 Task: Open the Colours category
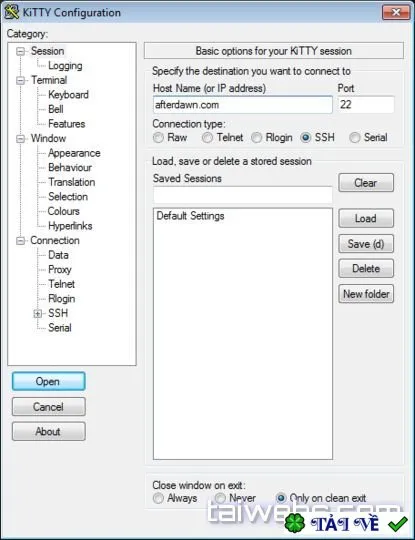[x=64, y=211]
